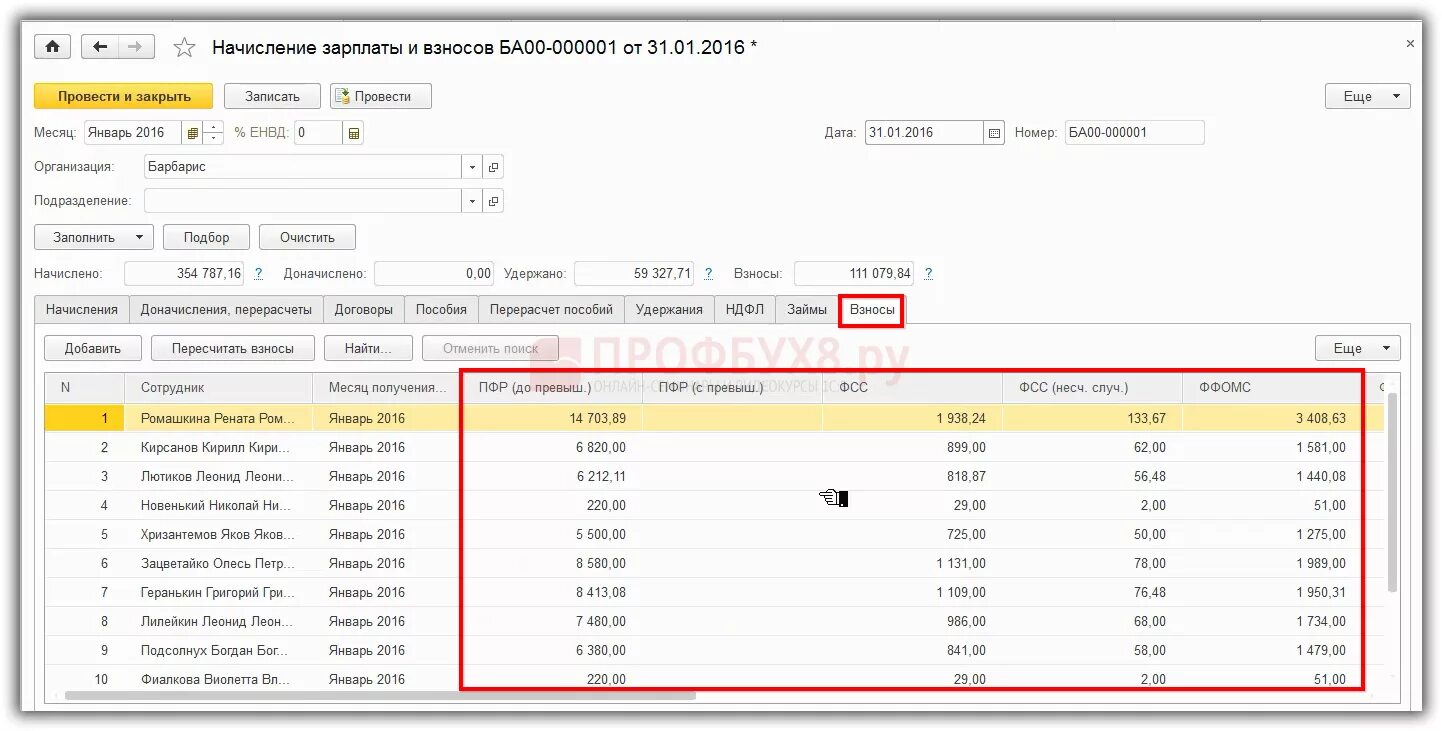
Task: Select employee Фиалкова Виолетта row
Action: pyautogui.click(x=714, y=679)
